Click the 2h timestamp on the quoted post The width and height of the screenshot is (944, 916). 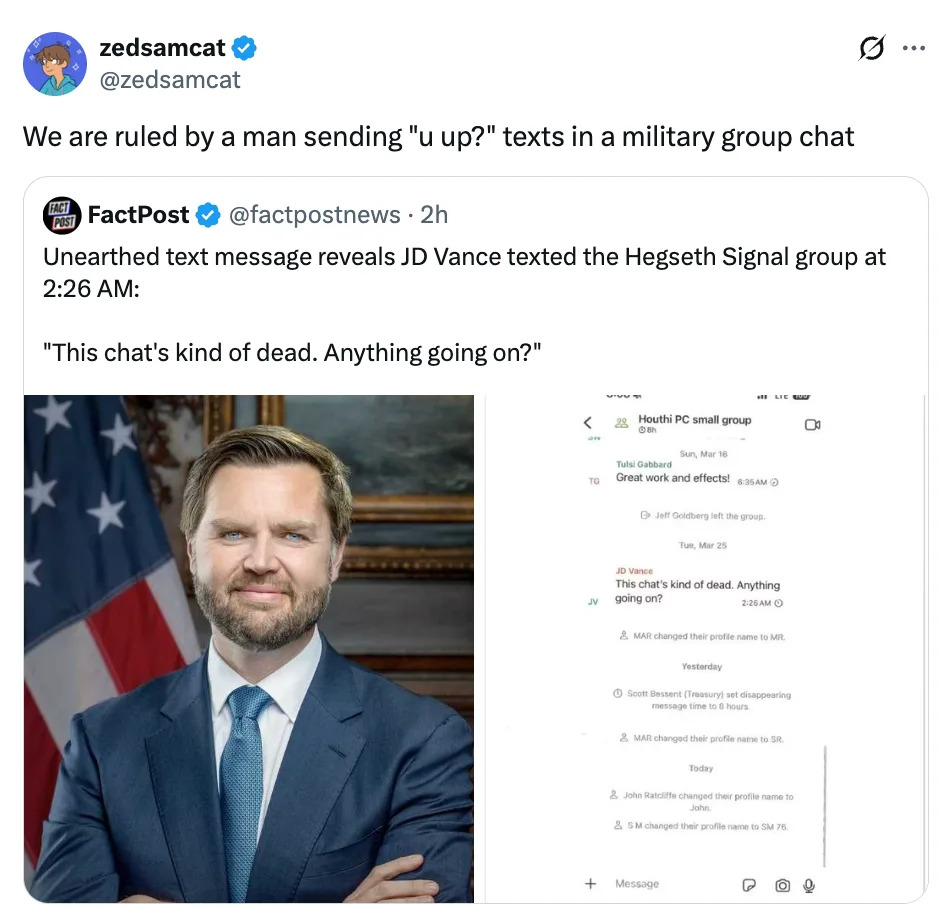pyautogui.click(x=434, y=215)
